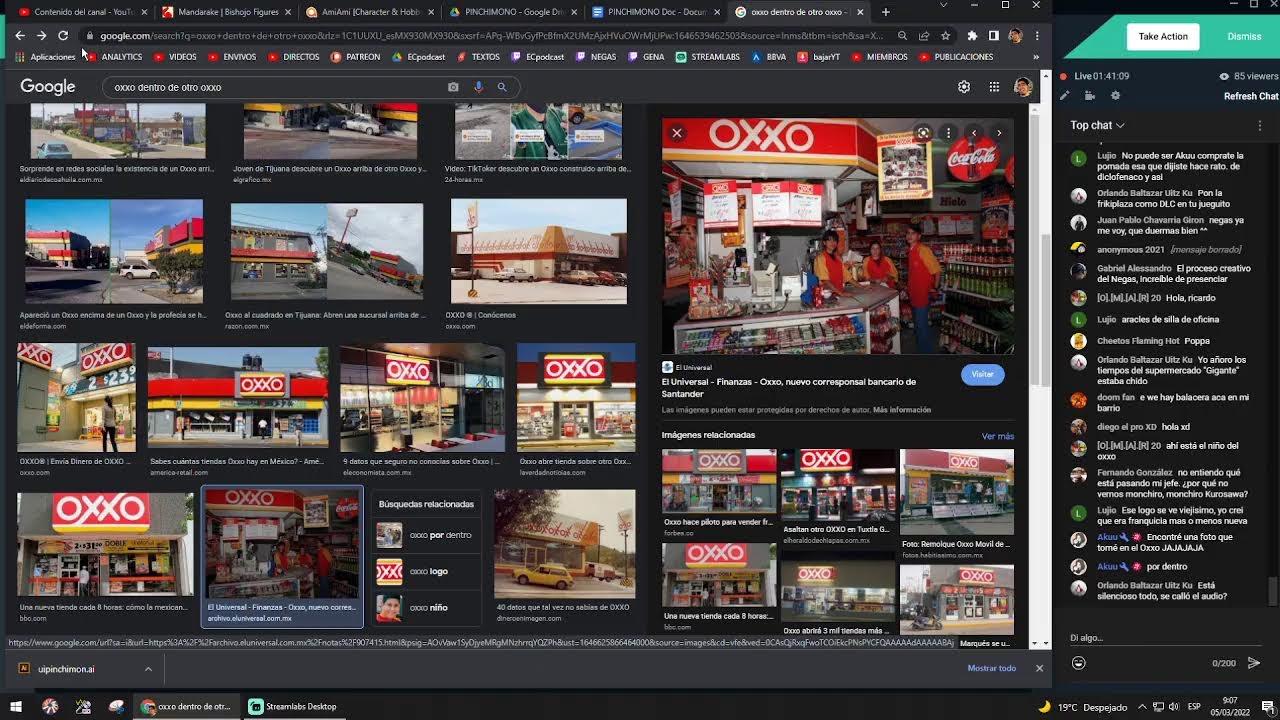
Task: Click the Google logo
Action: coord(48,87)
